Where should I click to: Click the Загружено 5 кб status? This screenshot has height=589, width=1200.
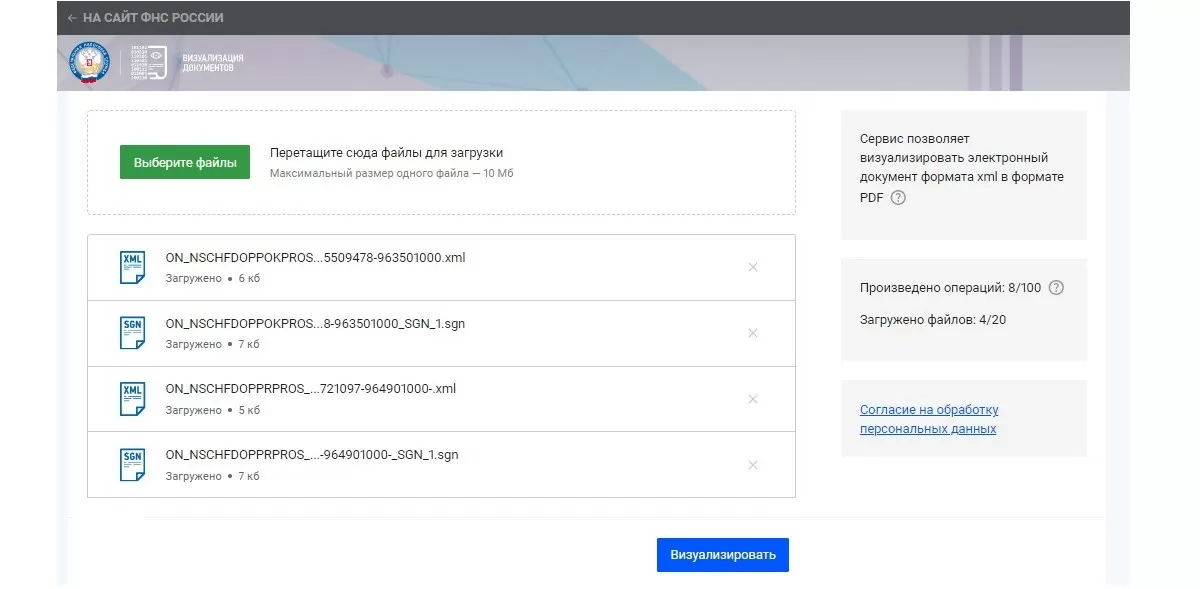coord(212,410)
